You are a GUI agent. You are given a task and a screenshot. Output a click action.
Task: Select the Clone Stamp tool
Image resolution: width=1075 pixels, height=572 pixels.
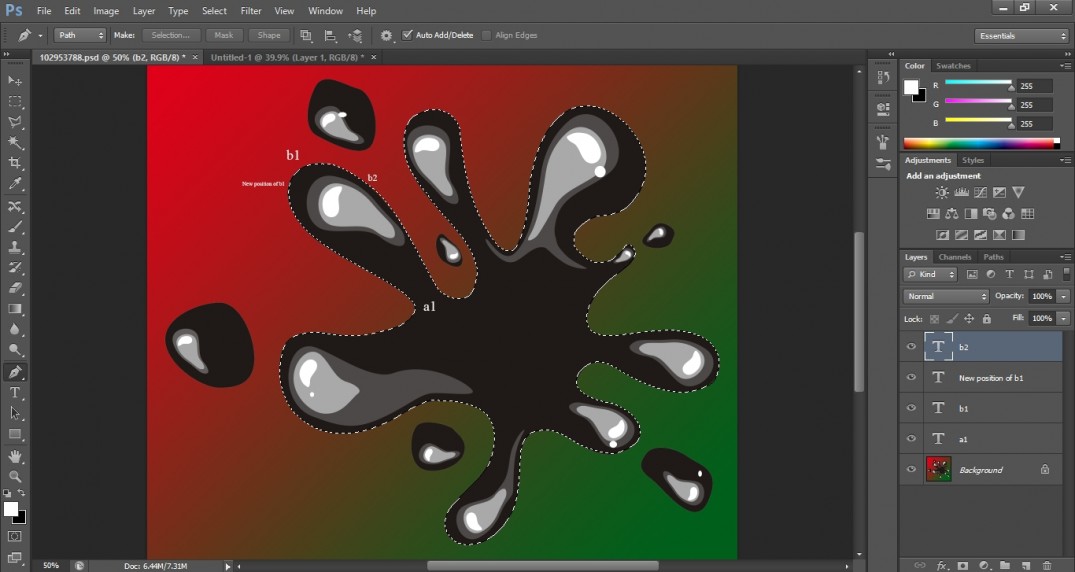[15, 247]
